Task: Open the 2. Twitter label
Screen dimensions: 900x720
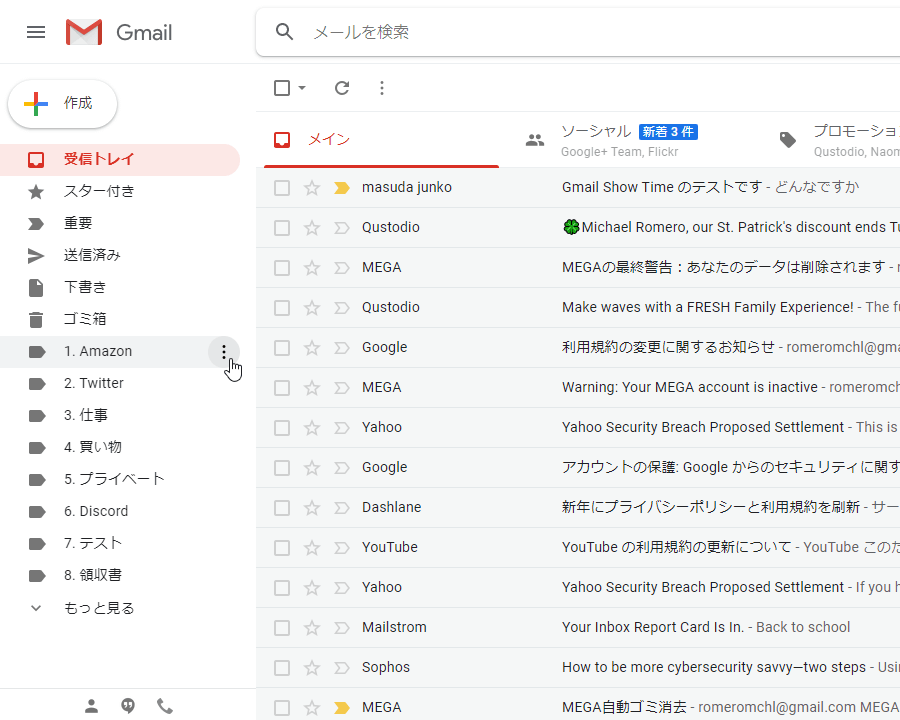Action: [x=120, y=384]
